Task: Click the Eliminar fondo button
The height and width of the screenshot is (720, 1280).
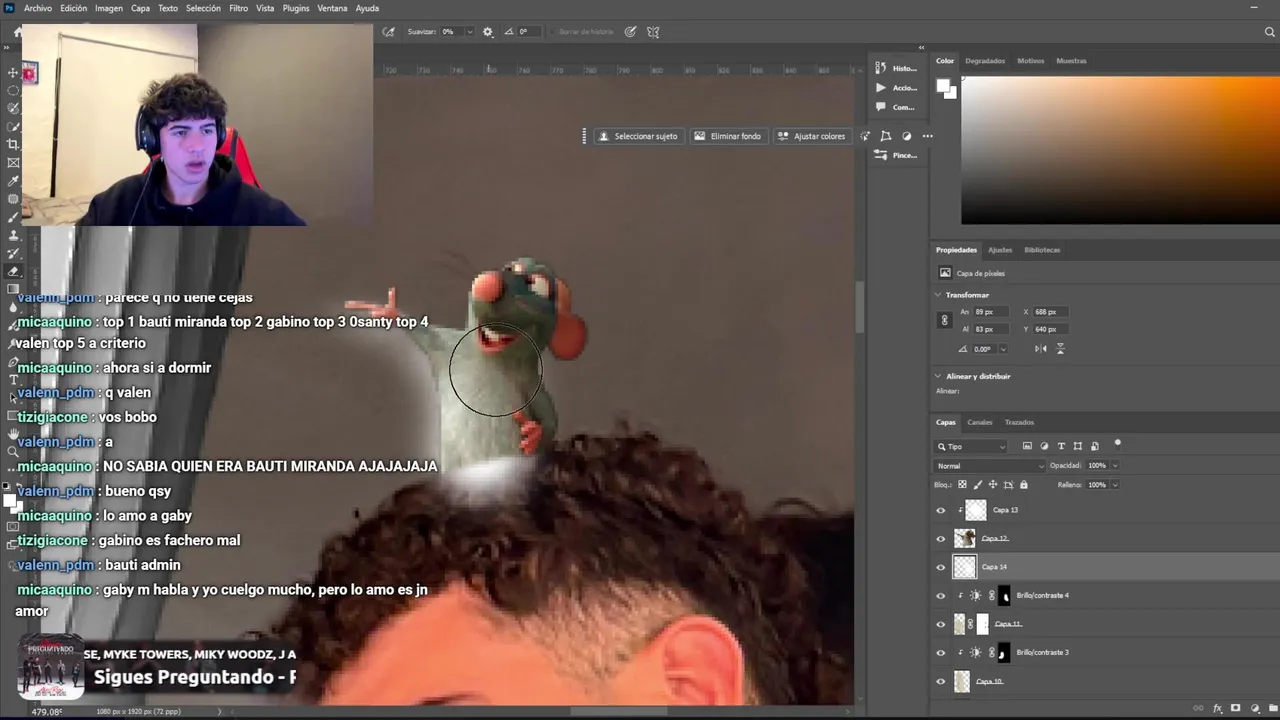Action: (727, 136)
